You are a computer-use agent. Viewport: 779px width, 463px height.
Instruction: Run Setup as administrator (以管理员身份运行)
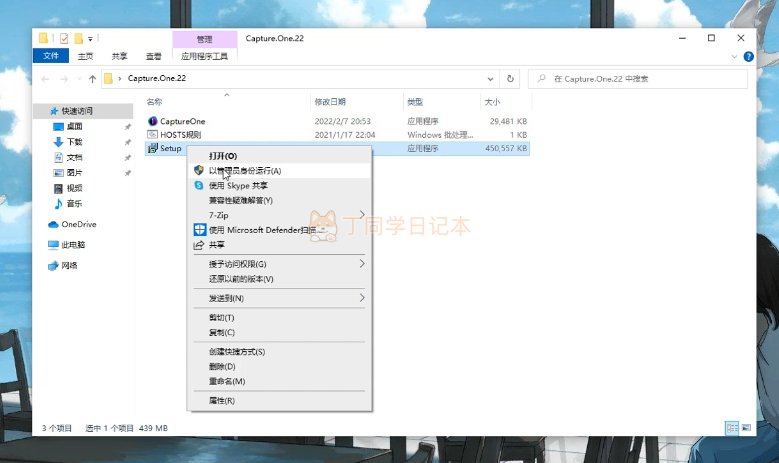279,170
